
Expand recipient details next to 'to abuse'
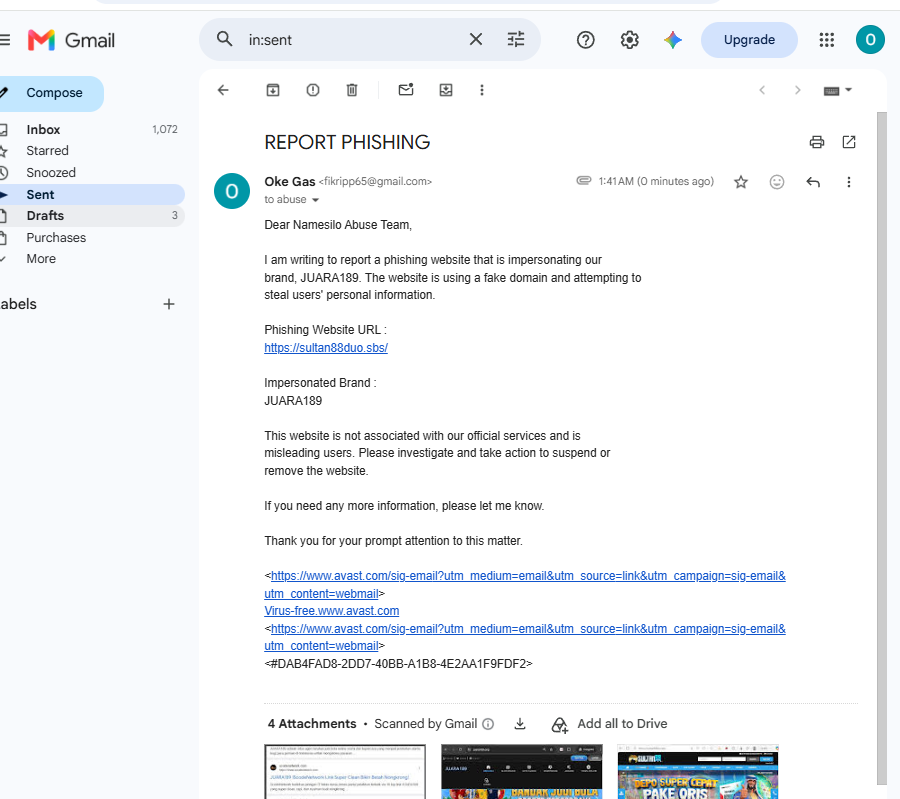click(315, 200)
